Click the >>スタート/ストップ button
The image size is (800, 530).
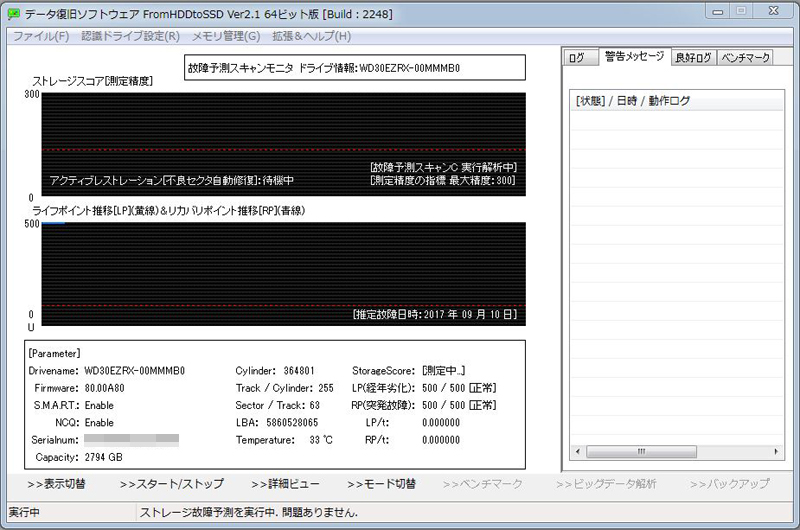coord(172,484)
